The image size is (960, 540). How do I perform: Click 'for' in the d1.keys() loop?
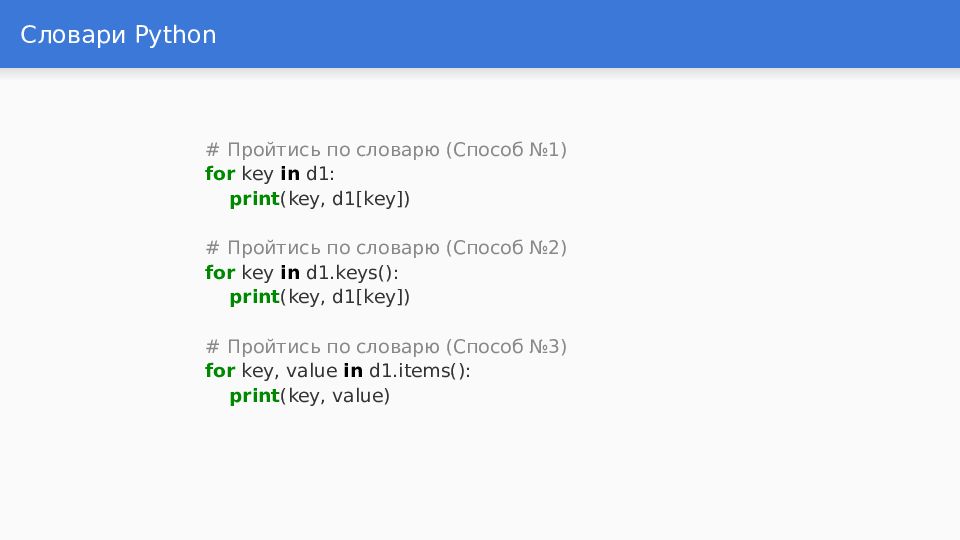[x=220, y=272]
